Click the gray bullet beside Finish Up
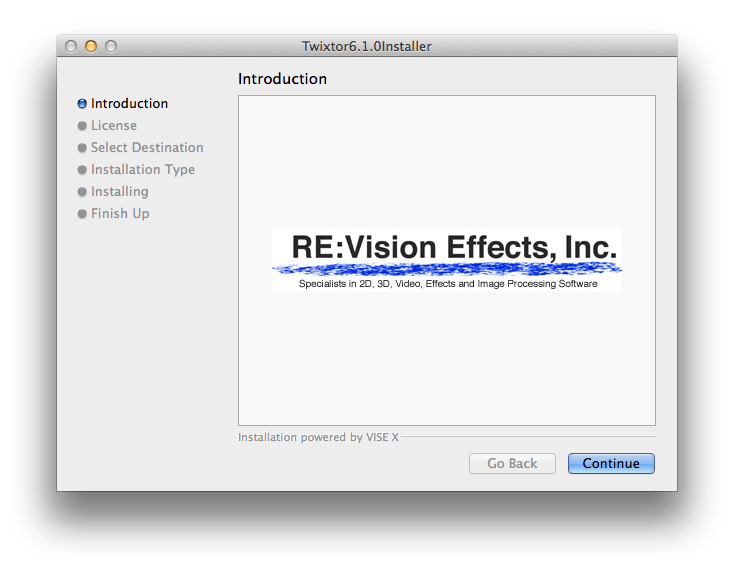The height and width of the screenshot is (570, 734). (82, 213)
